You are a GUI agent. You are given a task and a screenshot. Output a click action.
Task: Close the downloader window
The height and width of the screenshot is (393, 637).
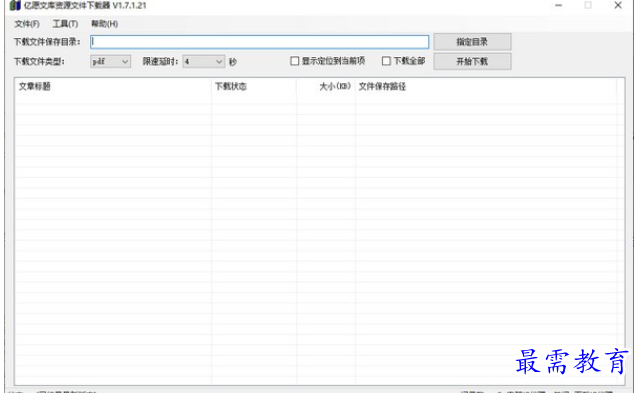[618, 6]
